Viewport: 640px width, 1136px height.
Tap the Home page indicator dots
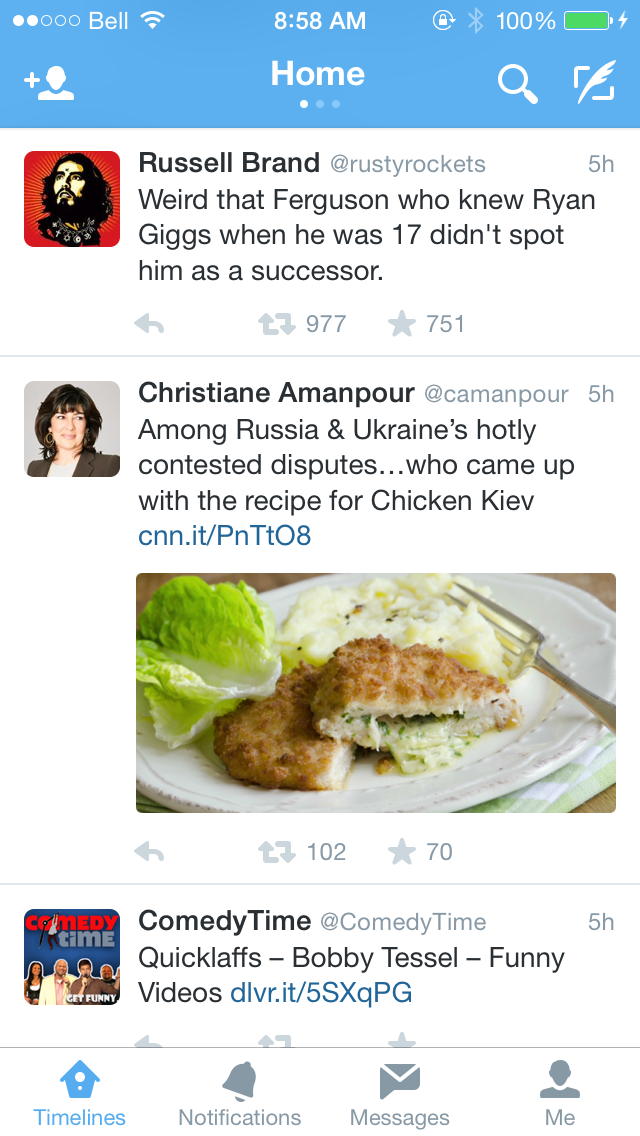pos(320,104)
